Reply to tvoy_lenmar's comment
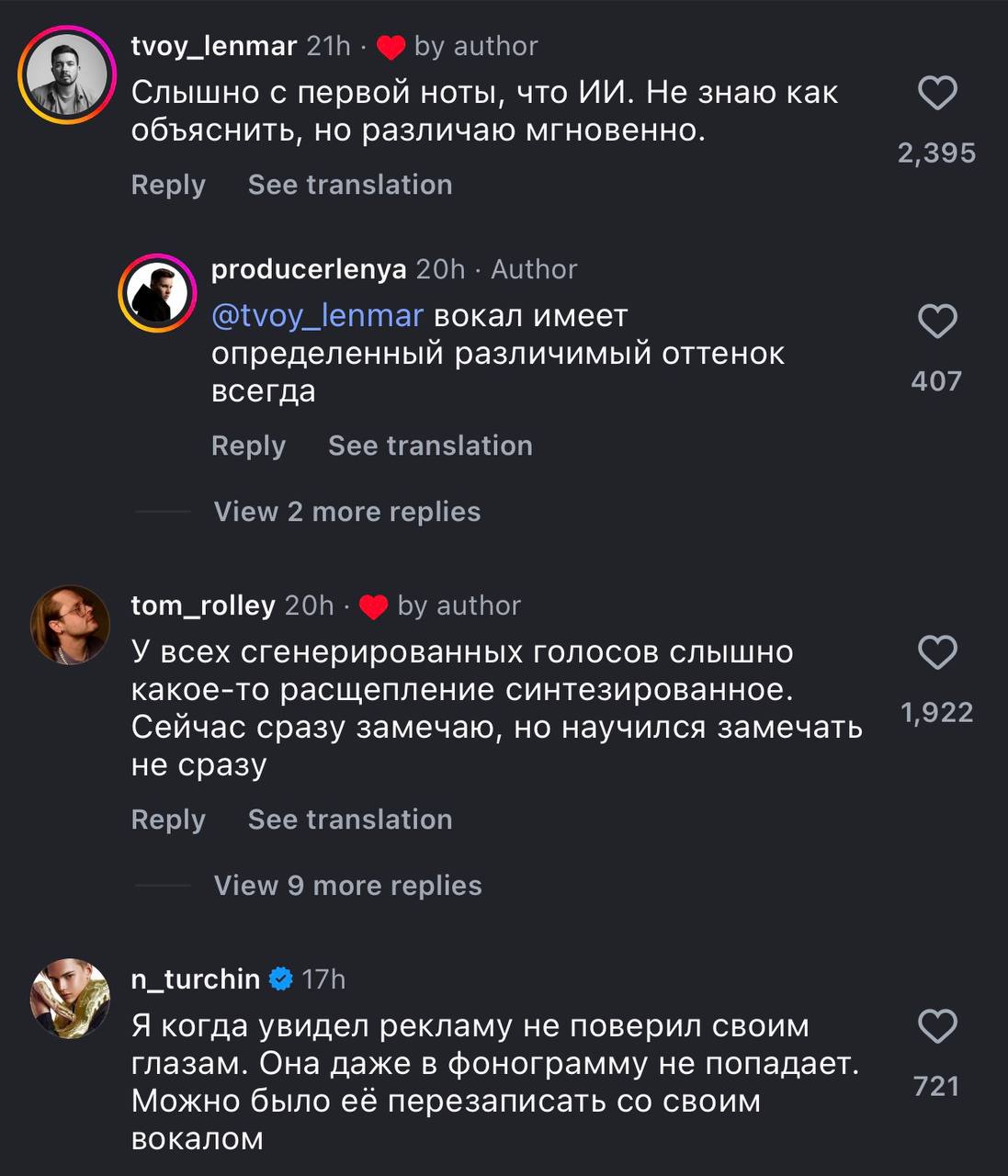The width and height of the screenshot is (1008, 1176). point(168,185)
